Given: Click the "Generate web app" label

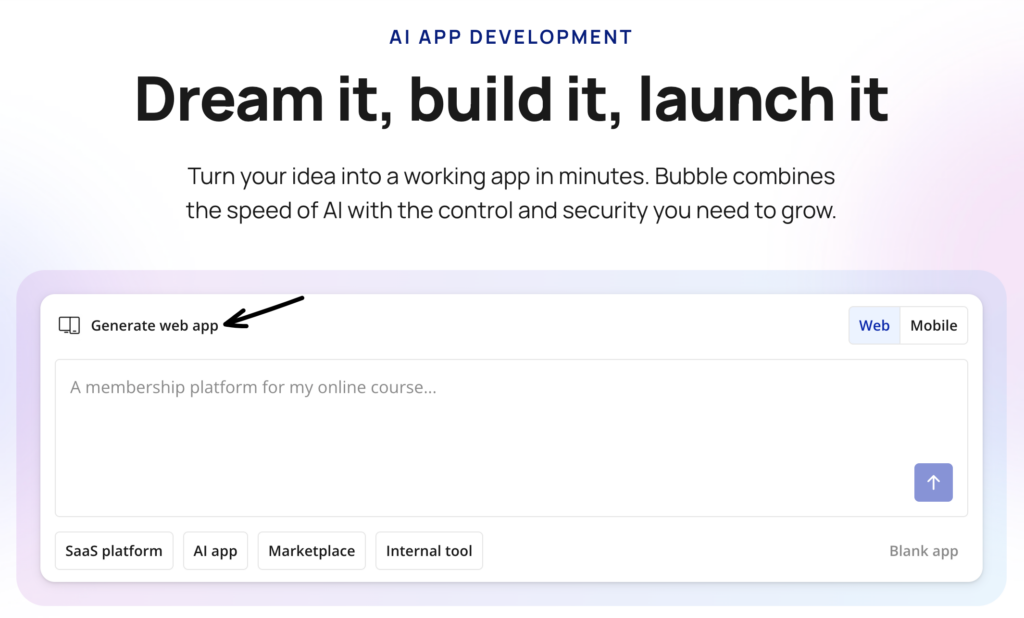Looking at the screenshot, I should click(155, 325).
